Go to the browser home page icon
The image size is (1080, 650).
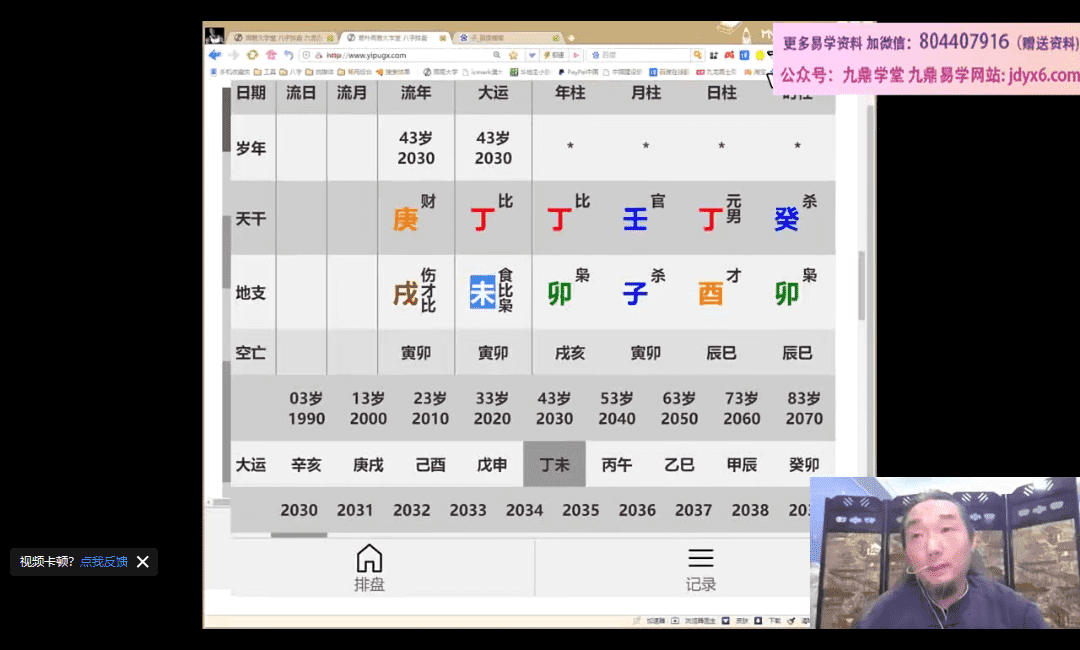point(270,55)
